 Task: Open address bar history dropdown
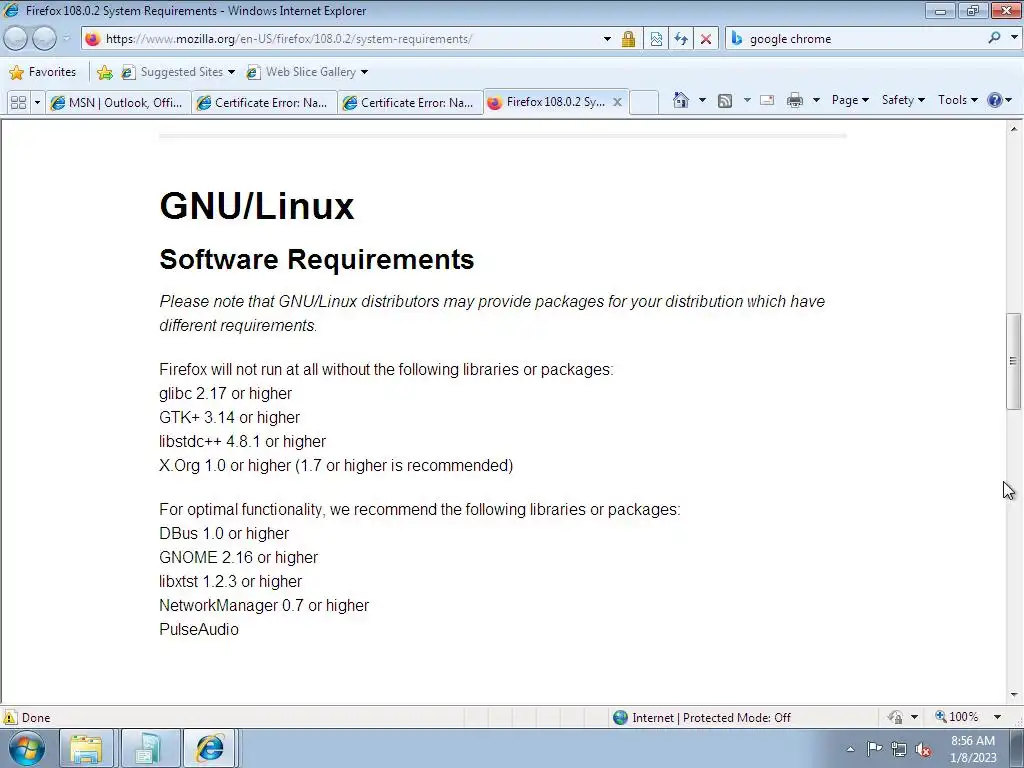pyautogui.click(x=607, y=39)
